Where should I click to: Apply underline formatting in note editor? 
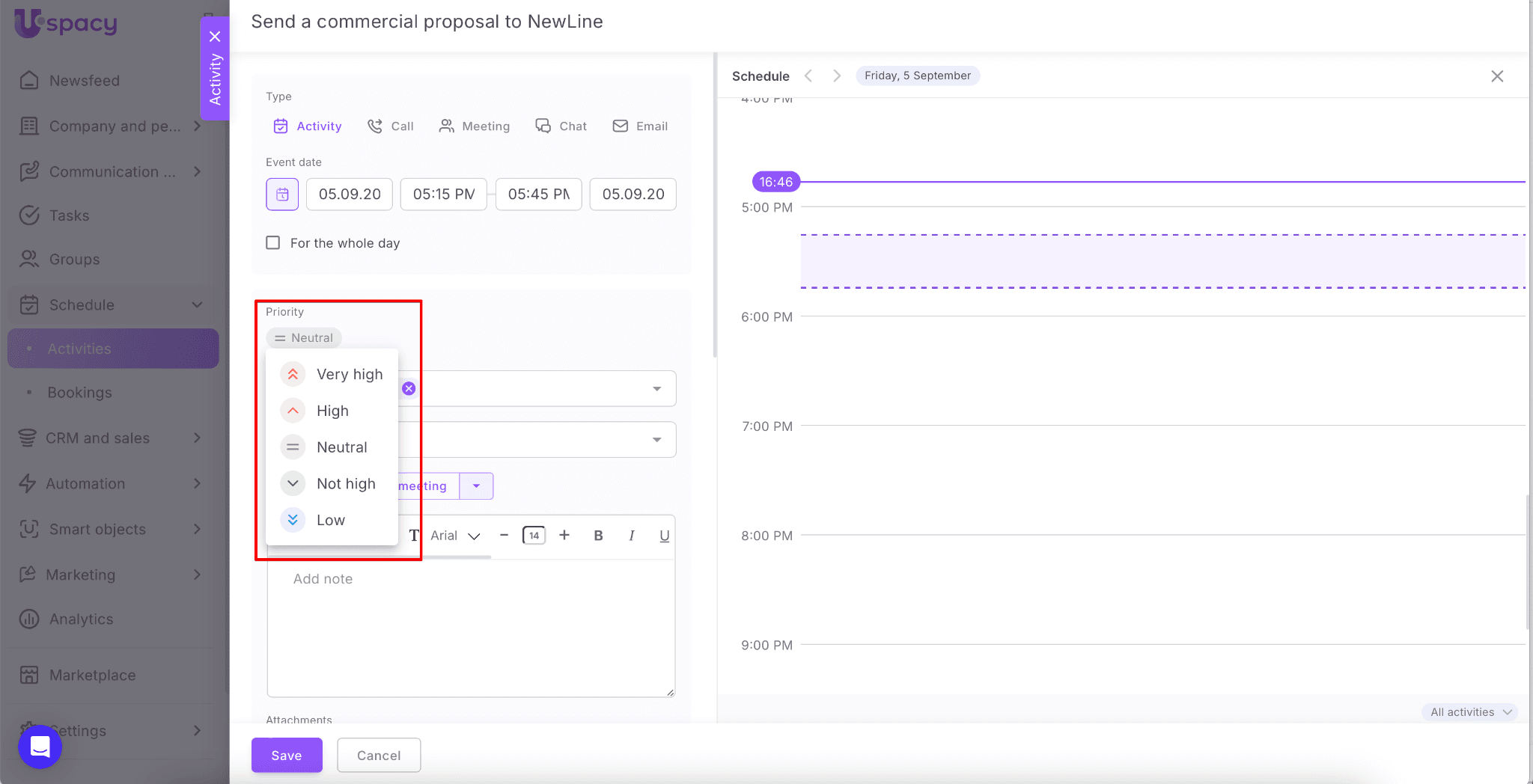click(x=664, y=536)
